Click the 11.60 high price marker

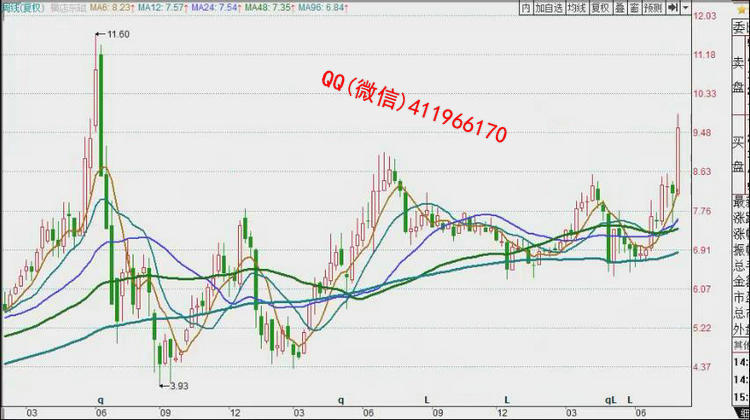pyautogui.click(x=120, y=35)
